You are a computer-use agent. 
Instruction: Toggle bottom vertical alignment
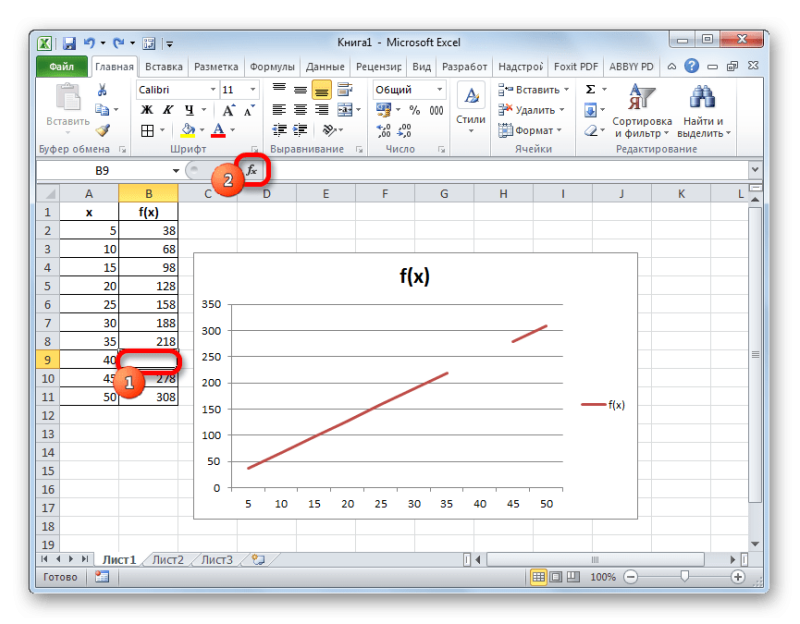pos(322,90)
